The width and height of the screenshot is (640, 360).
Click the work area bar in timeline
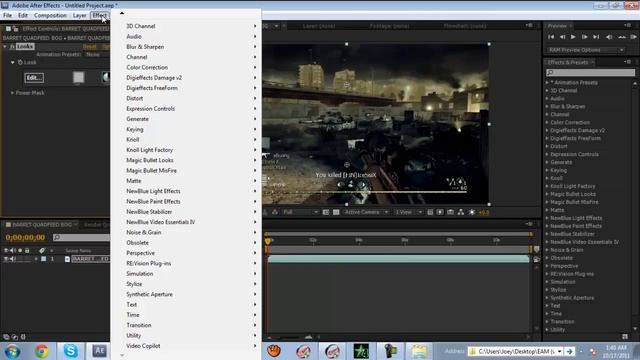click(399, 249)
